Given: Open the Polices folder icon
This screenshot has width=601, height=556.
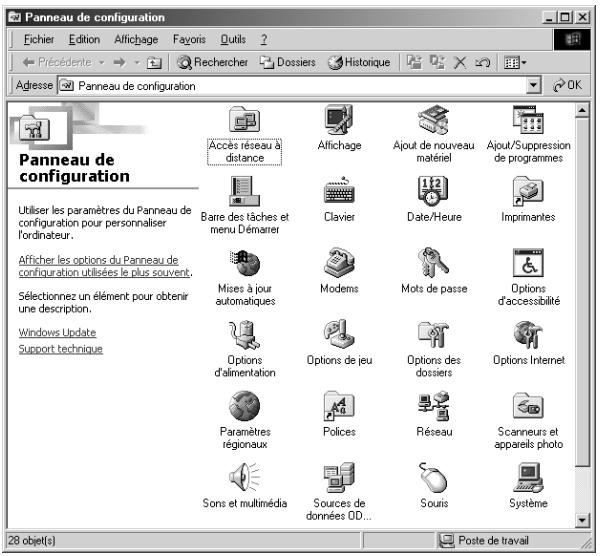Looking at the screenshot, I should [339, 406].
